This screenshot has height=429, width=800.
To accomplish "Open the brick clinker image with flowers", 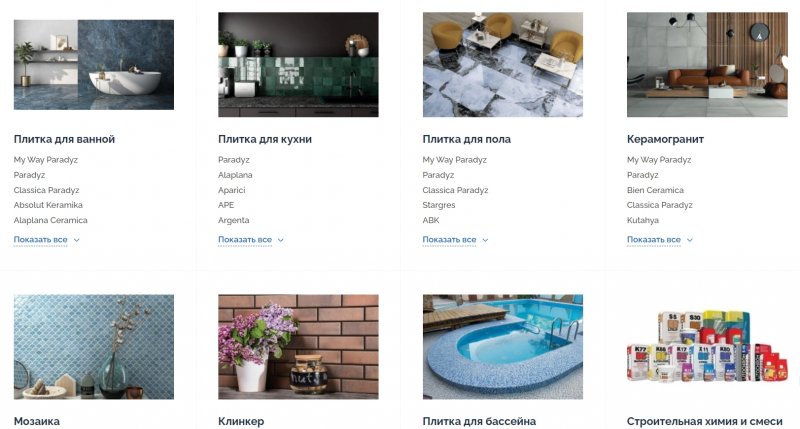I will coord(298,347).
